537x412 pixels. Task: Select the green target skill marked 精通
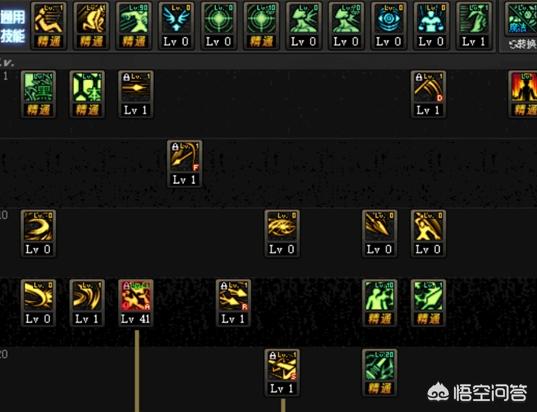pyautogui.click(x=261, y=26)
